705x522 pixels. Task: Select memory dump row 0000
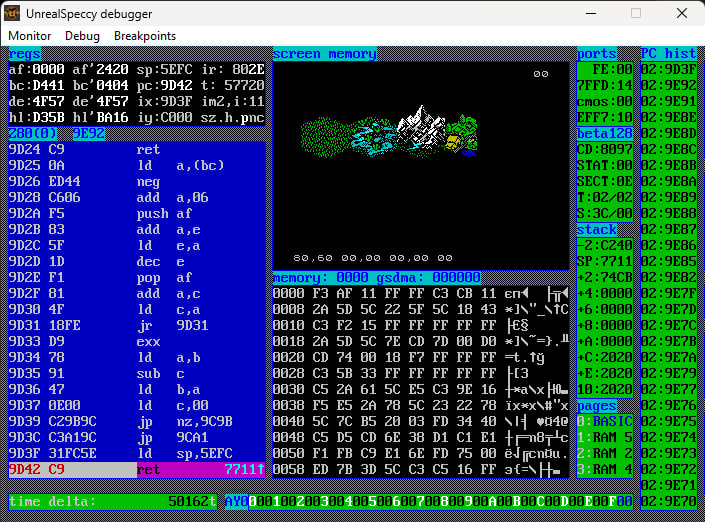pos(421,294)
